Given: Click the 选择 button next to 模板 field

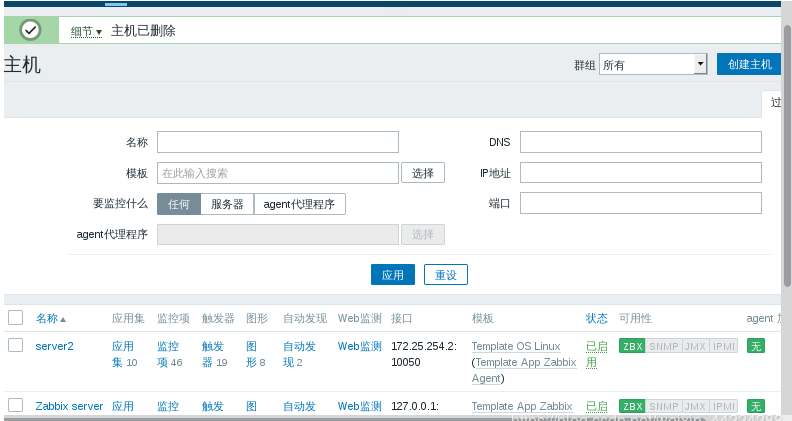Looking at the screenshot, I should [x=423, y=173].
